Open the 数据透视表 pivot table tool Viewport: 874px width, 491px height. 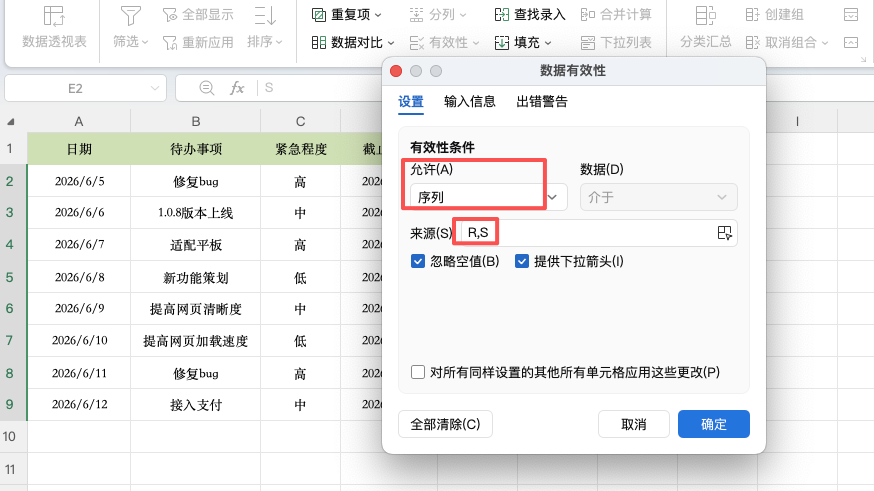pos(54,27)
